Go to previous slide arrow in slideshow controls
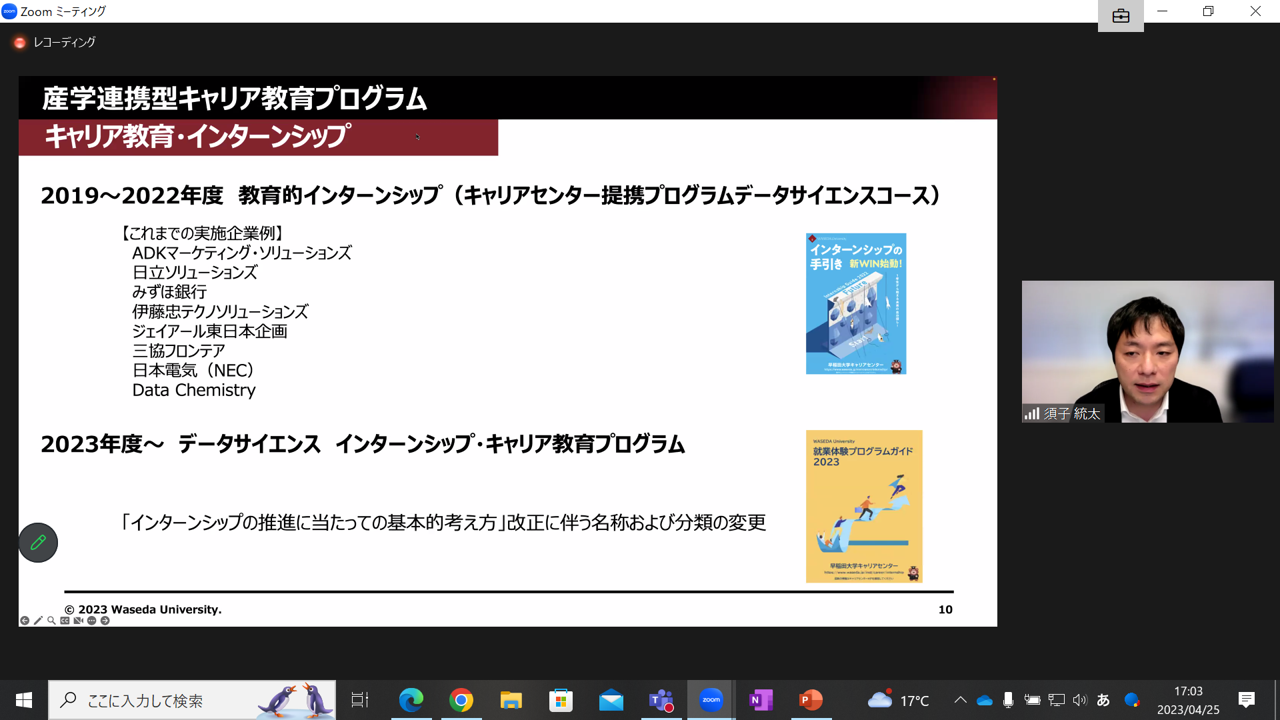The height and width of the screenshot is (720, 1280). tap(25, 621)
